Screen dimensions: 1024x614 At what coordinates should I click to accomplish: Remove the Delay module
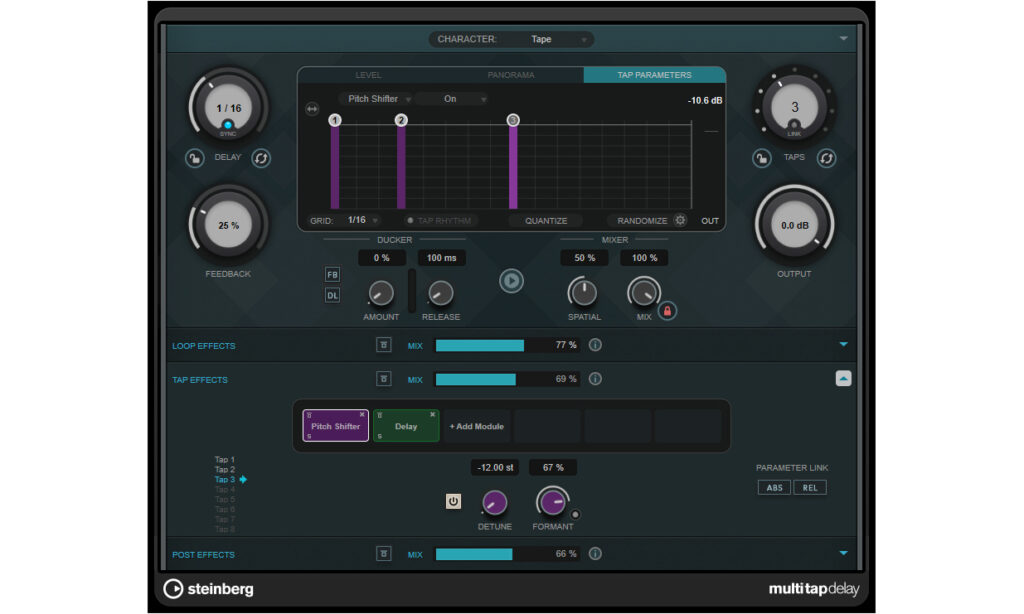point(432,414)
